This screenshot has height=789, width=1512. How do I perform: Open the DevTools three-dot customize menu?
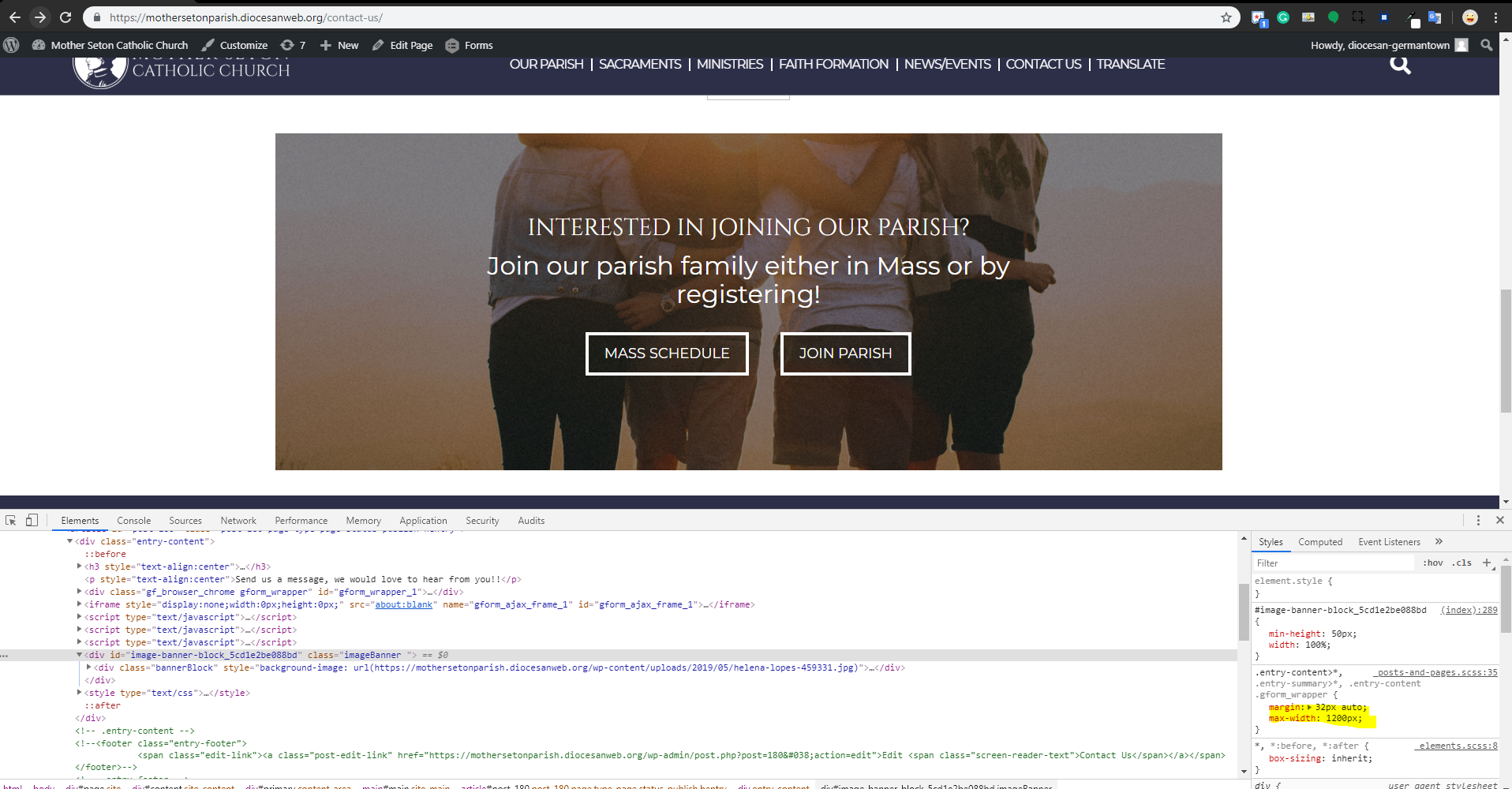1478,521
